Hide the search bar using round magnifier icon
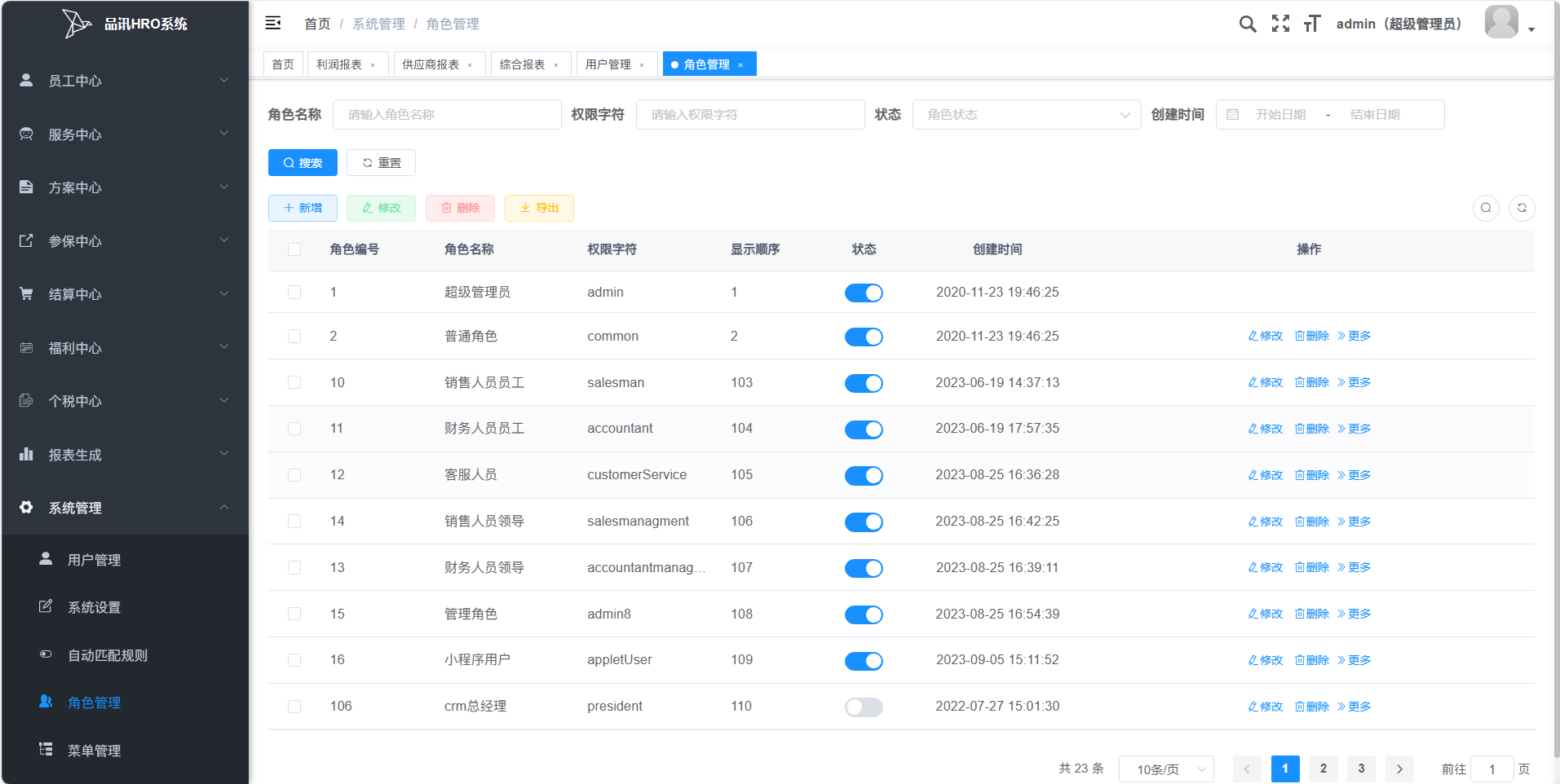1560x784 pixels. pyautogui.click(x=1486, y=208)
